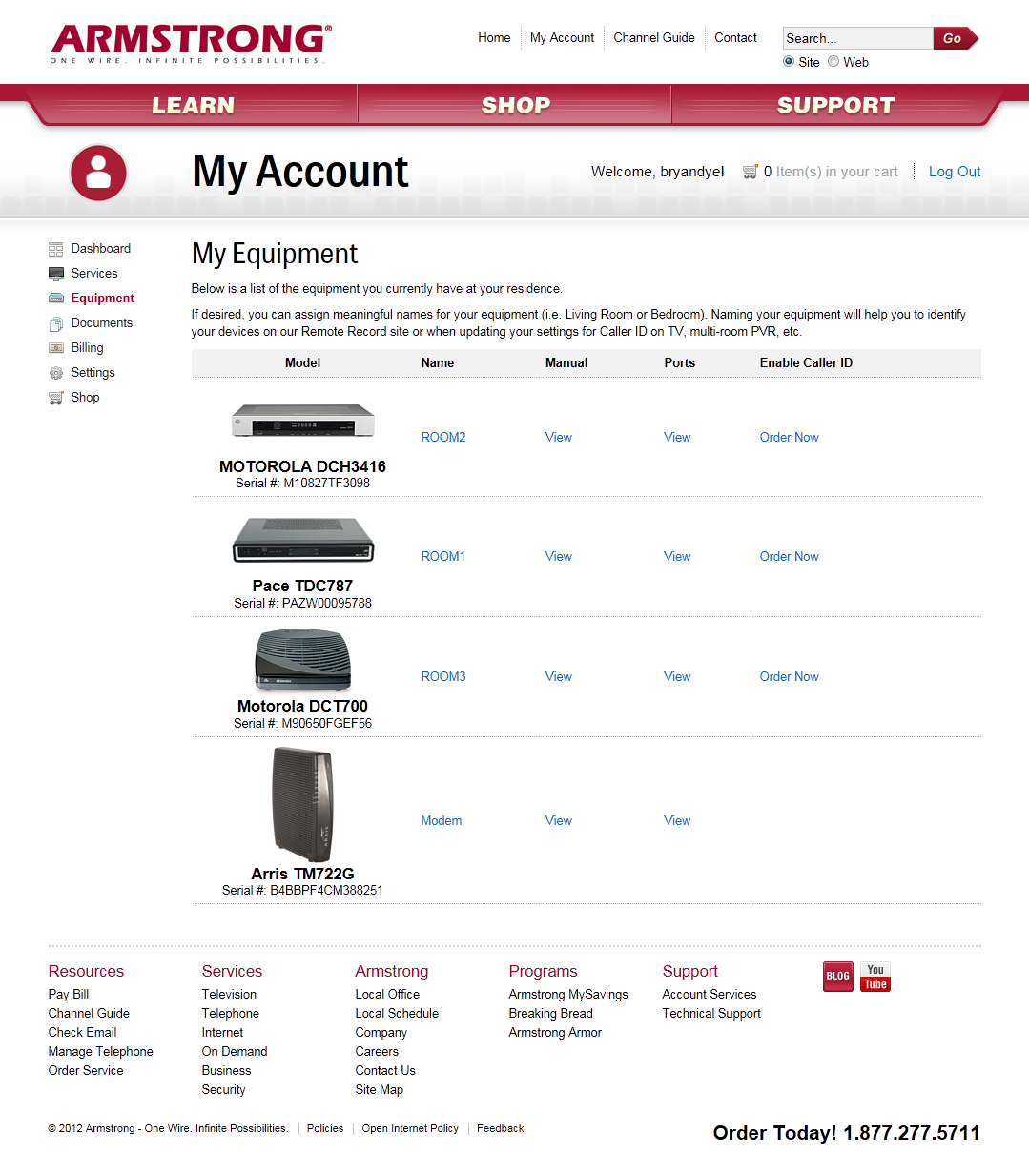View ports for Arris TM722G modem
This screenshot has width=1029, height=1176.
tap(677, 821)
